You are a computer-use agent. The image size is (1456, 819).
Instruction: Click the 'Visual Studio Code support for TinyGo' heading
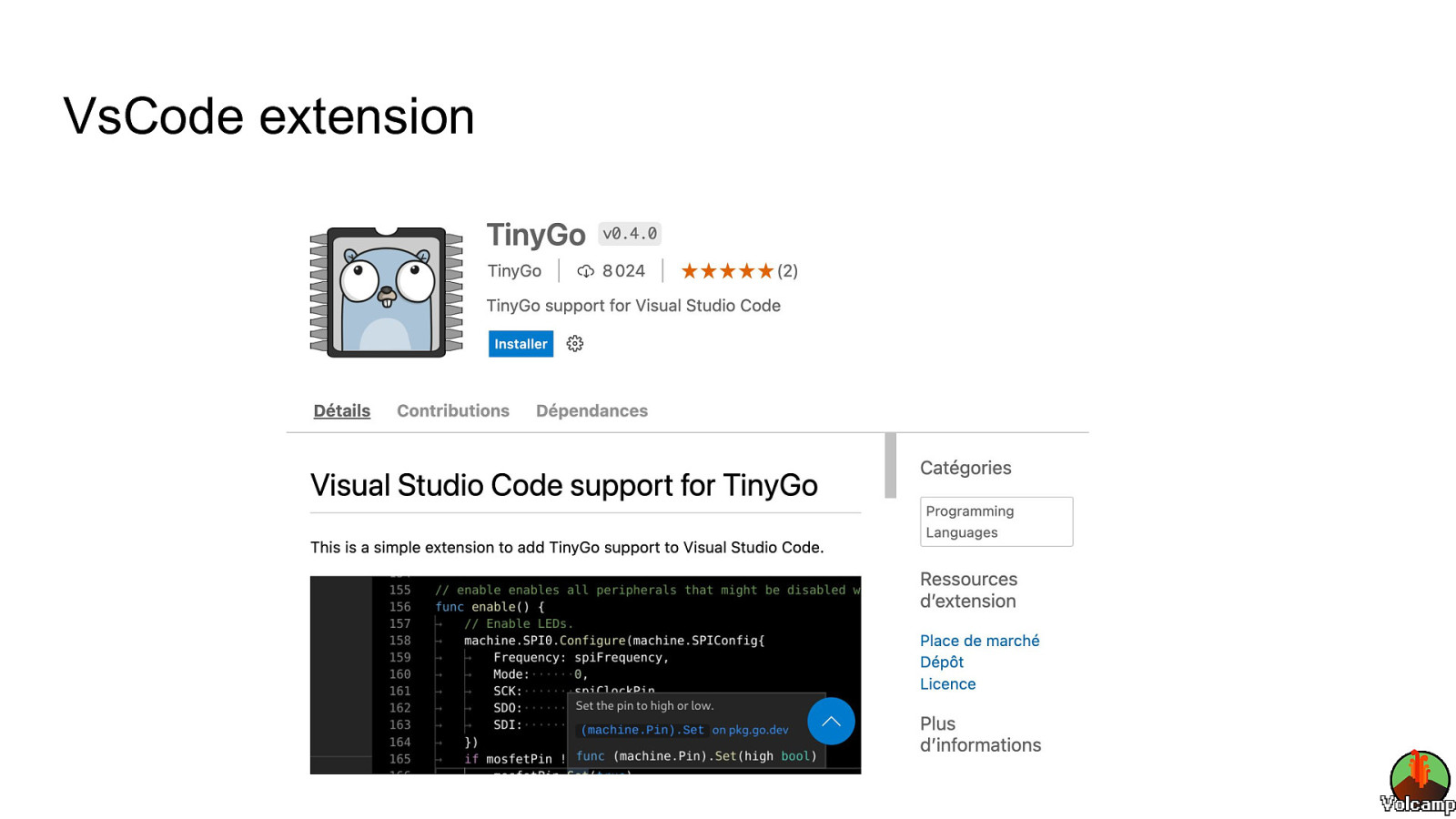pos(564,485)
